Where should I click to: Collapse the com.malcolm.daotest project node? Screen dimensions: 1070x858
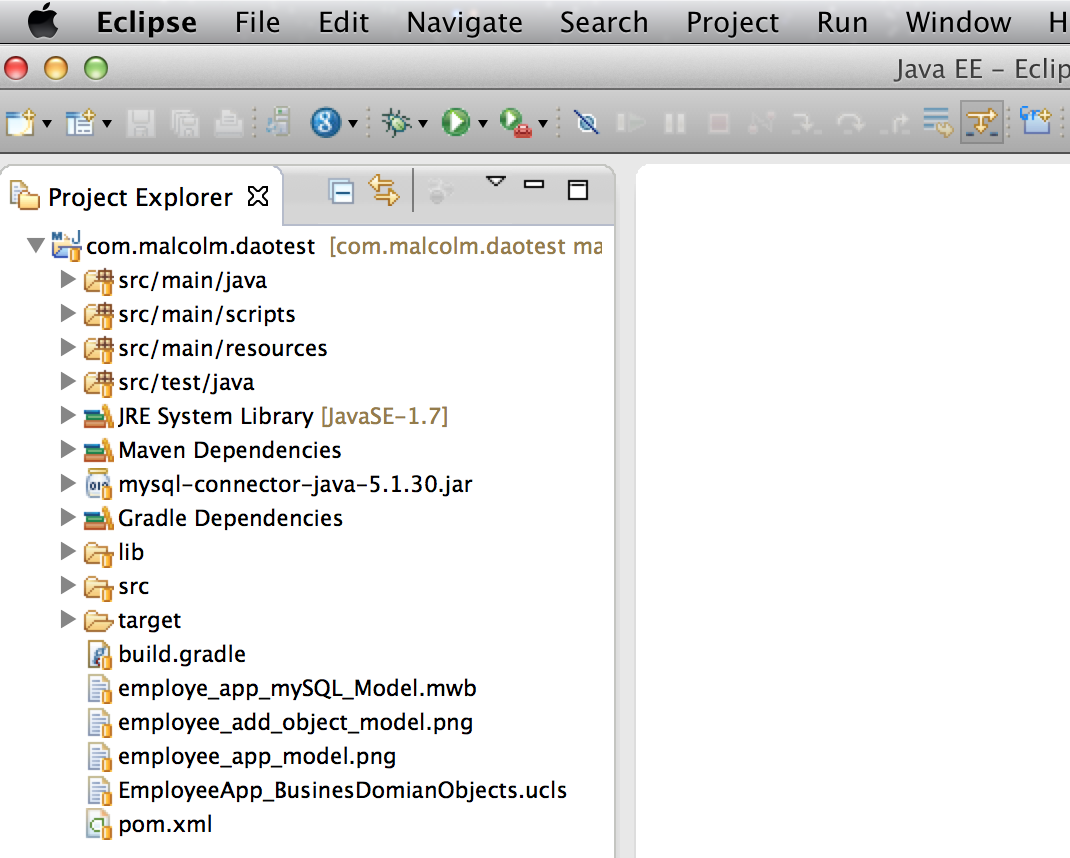point(35,246)
